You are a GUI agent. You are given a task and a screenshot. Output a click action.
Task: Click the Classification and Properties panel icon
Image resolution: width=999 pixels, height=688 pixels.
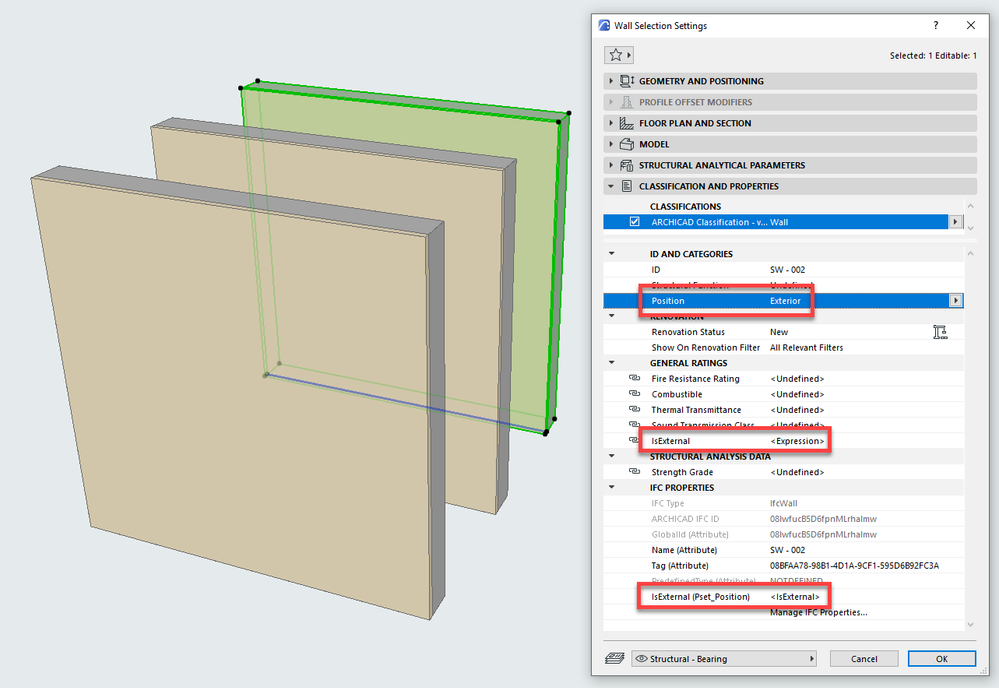click(627, 186)
